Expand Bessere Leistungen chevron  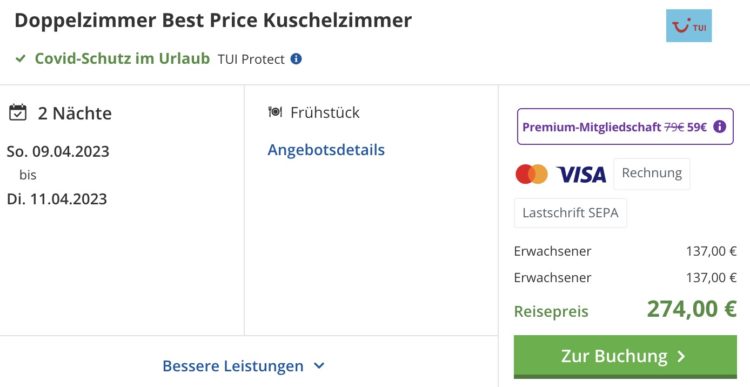coord(319,366)
